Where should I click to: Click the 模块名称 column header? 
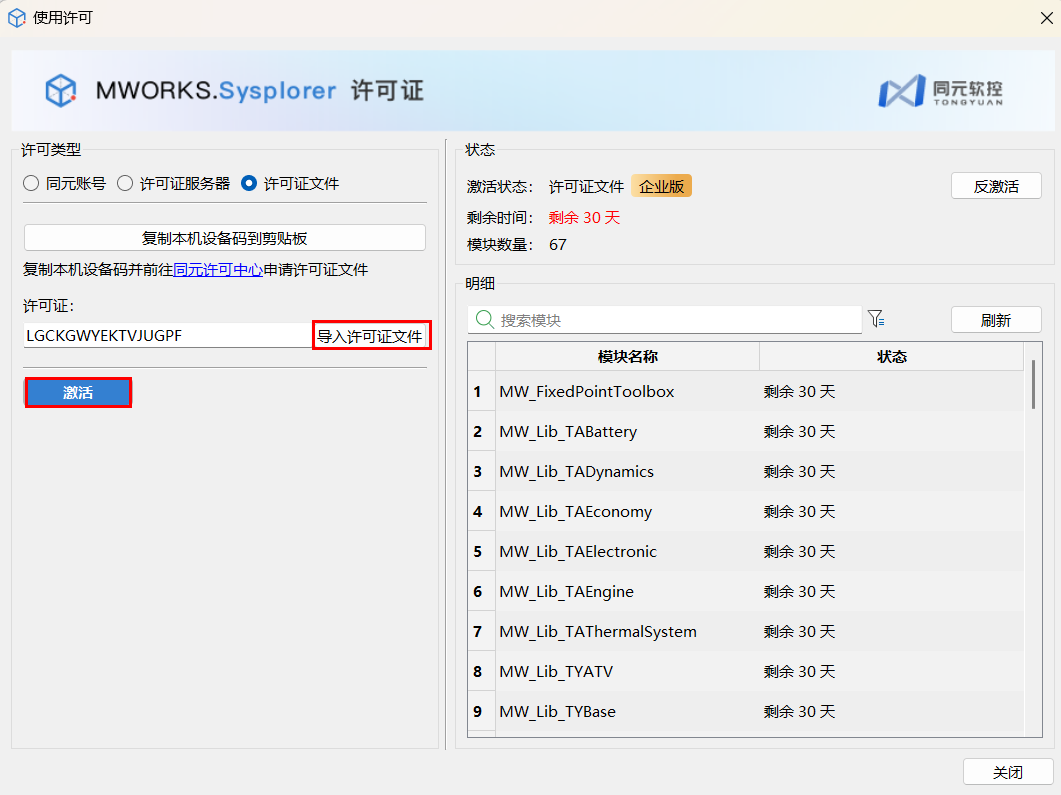627,357
